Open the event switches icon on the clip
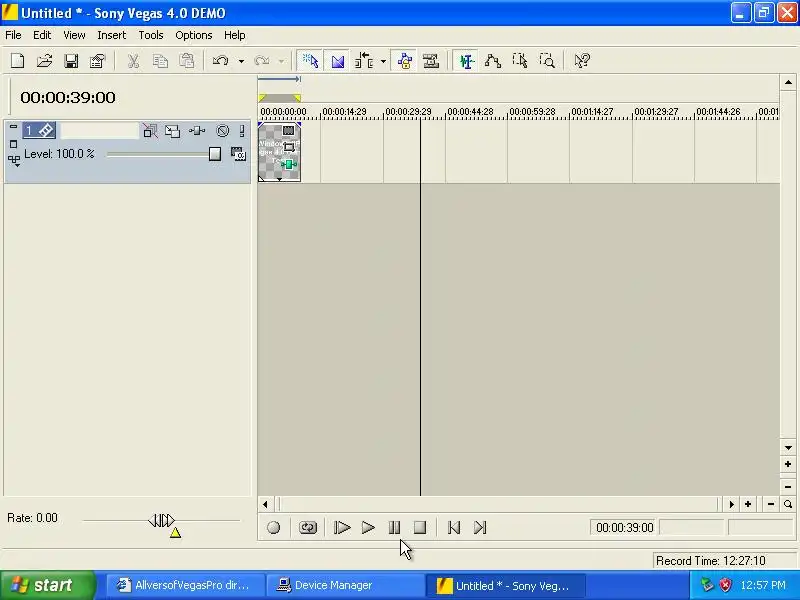This screenshot has height=600, width=800. (289, 131)
